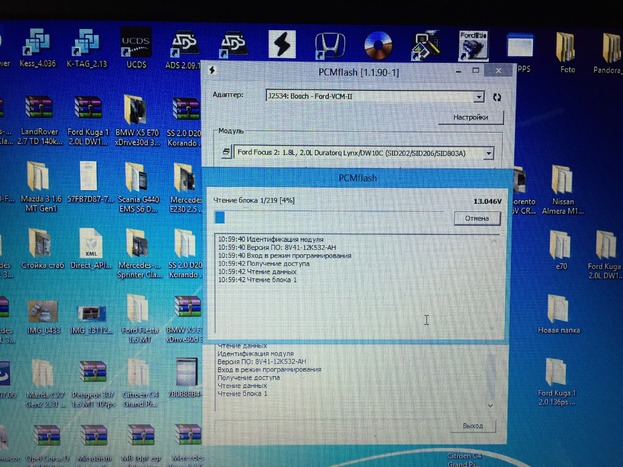This screenshot has width=623, height=467.
Task: Click the Настройки button
Action: [x=469, y=117]
